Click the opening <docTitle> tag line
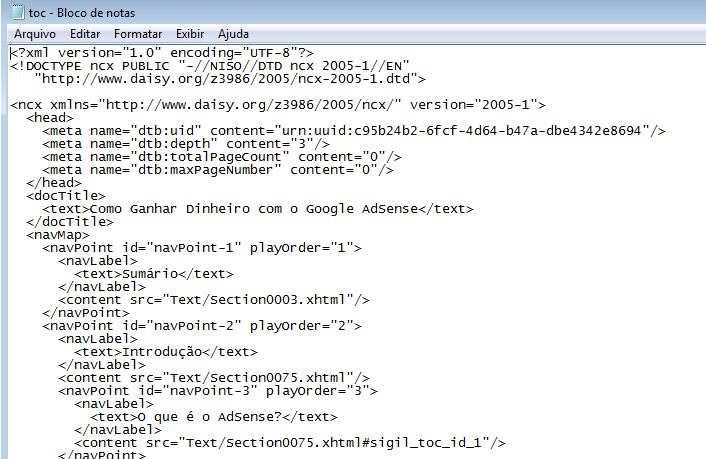706x459 pixels. pyautogui.click(x=66, y=196)
